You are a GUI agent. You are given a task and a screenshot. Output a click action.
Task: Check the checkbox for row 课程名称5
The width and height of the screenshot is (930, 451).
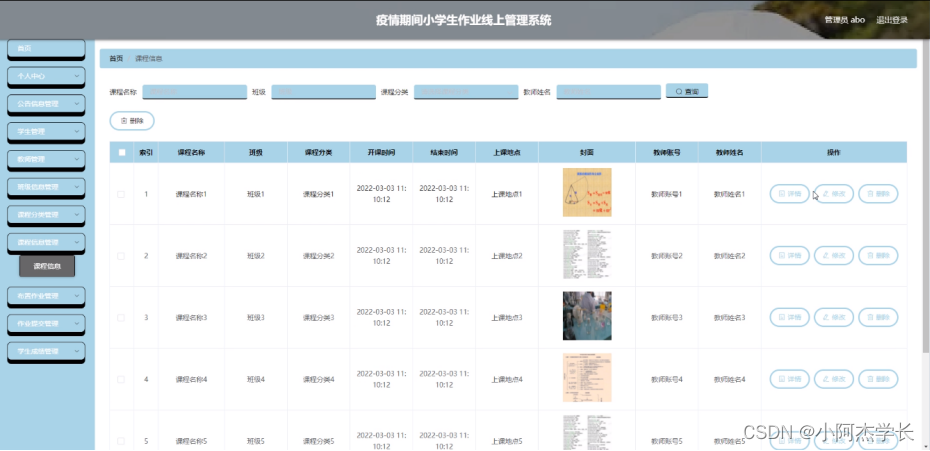(121, 441)
